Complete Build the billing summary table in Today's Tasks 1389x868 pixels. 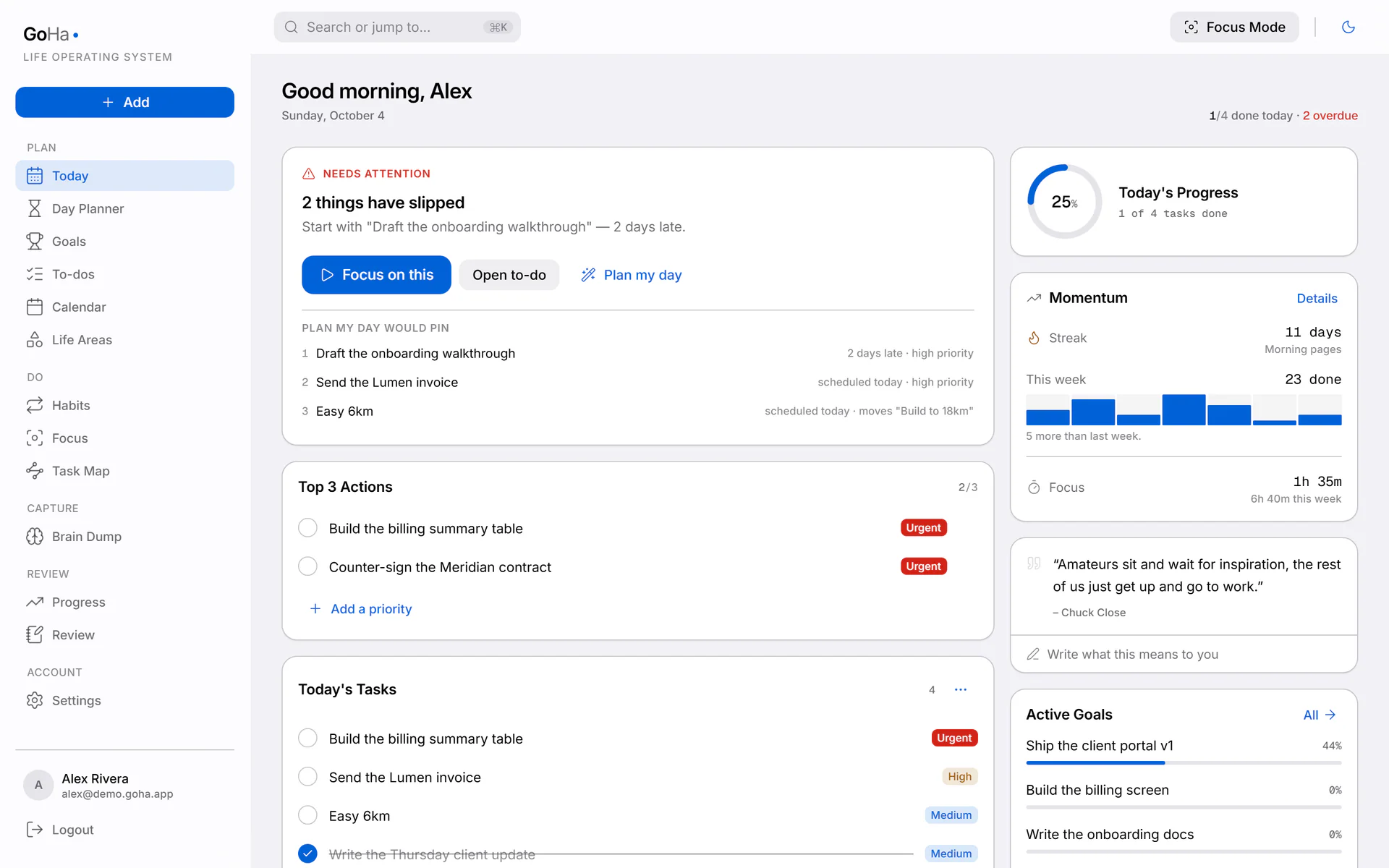click(x=307, y=738)
